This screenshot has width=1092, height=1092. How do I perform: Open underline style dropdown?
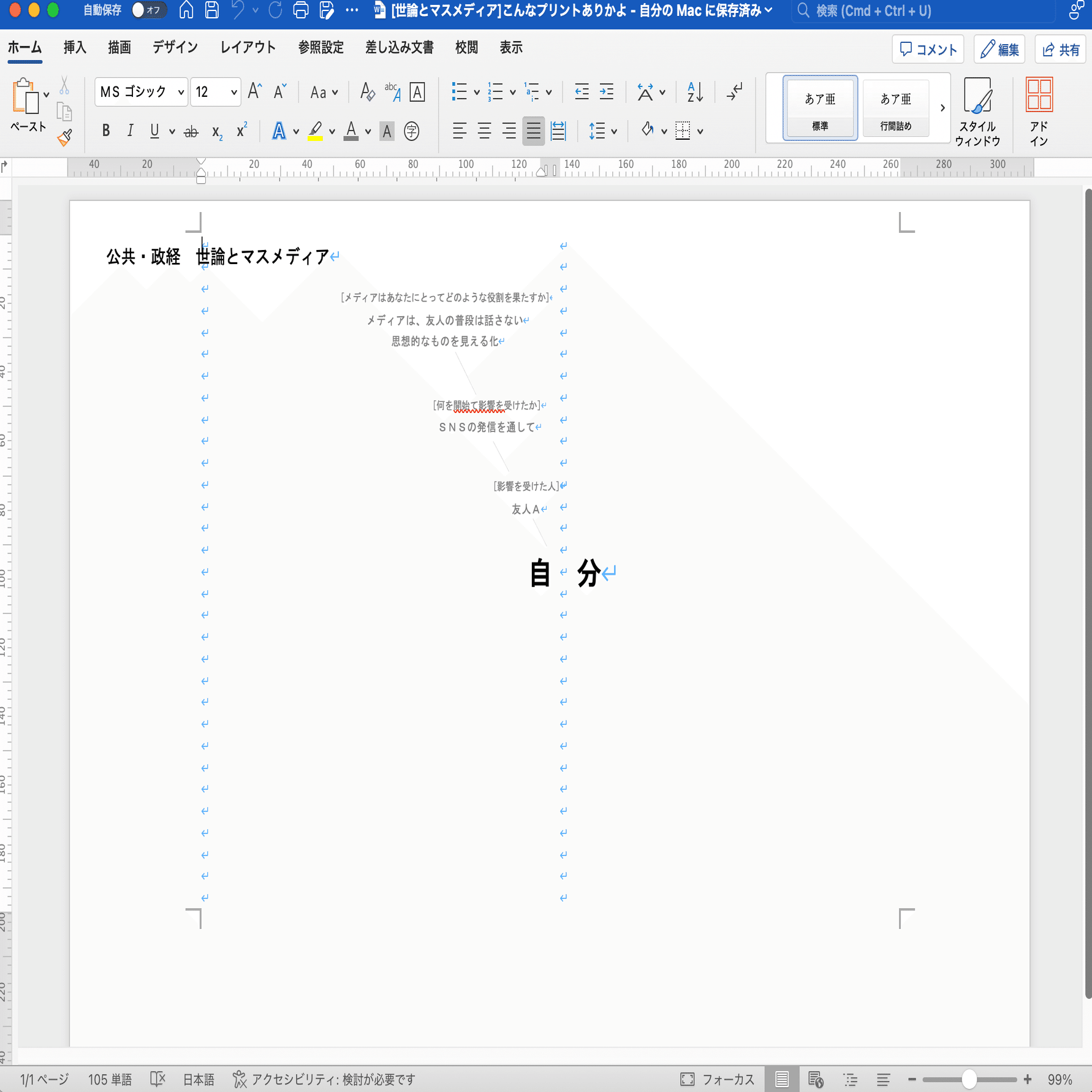(x=172, y=131)
